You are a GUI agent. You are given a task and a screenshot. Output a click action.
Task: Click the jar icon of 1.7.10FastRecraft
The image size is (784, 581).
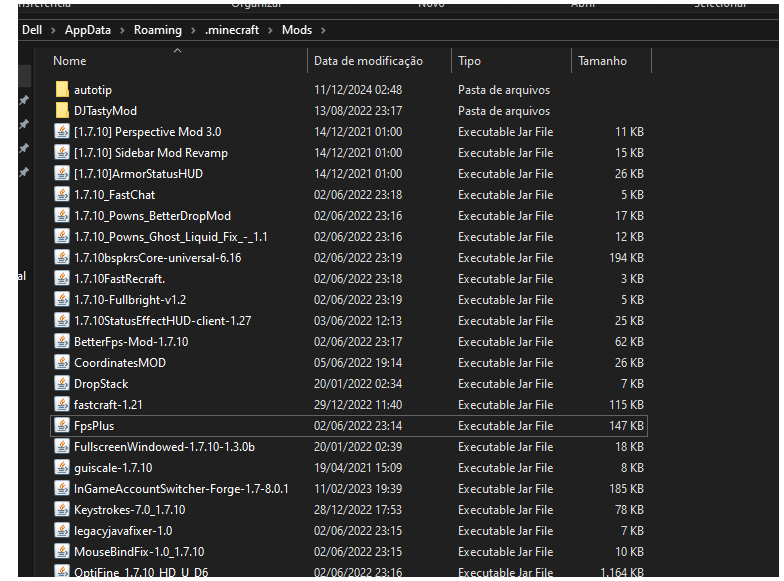[62, 278]
